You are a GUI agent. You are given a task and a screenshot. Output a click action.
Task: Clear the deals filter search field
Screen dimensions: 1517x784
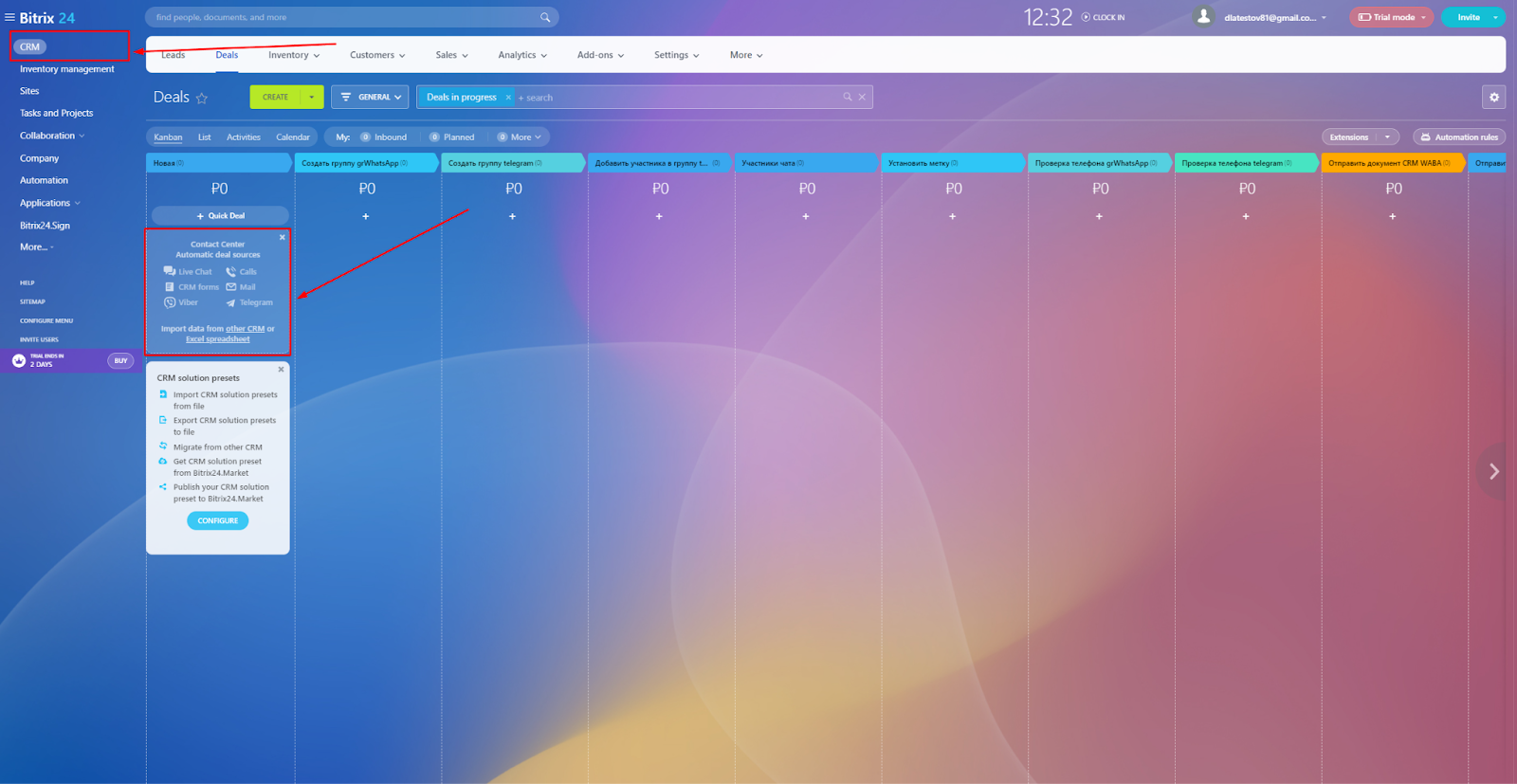(x=862, y=97)
